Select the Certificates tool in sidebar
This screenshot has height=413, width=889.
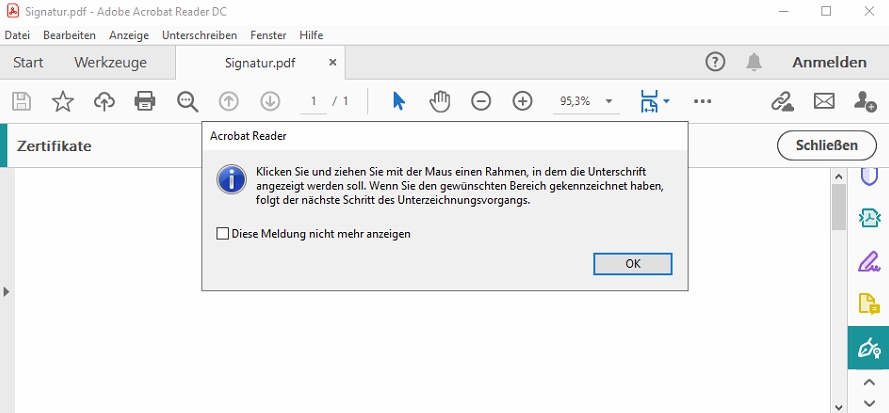pyautogui.click(x=869, y=348)
